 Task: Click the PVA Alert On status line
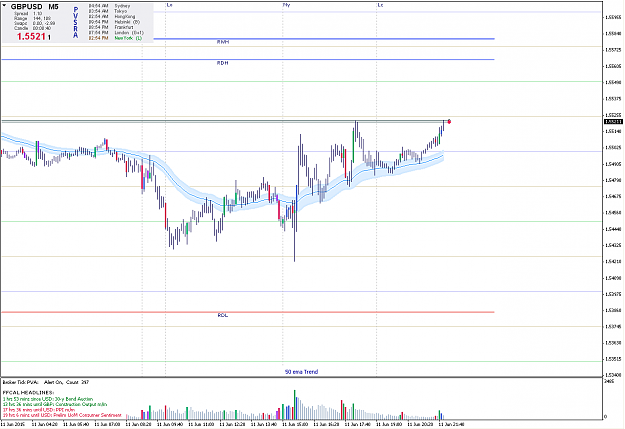click(x=45, y=382)
